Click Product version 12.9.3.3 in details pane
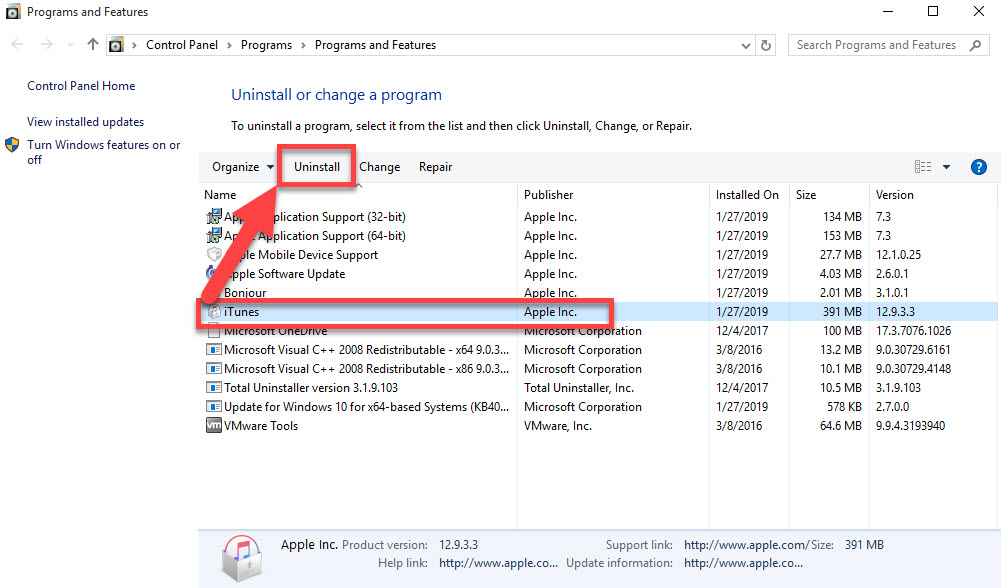 click(458, 545)
